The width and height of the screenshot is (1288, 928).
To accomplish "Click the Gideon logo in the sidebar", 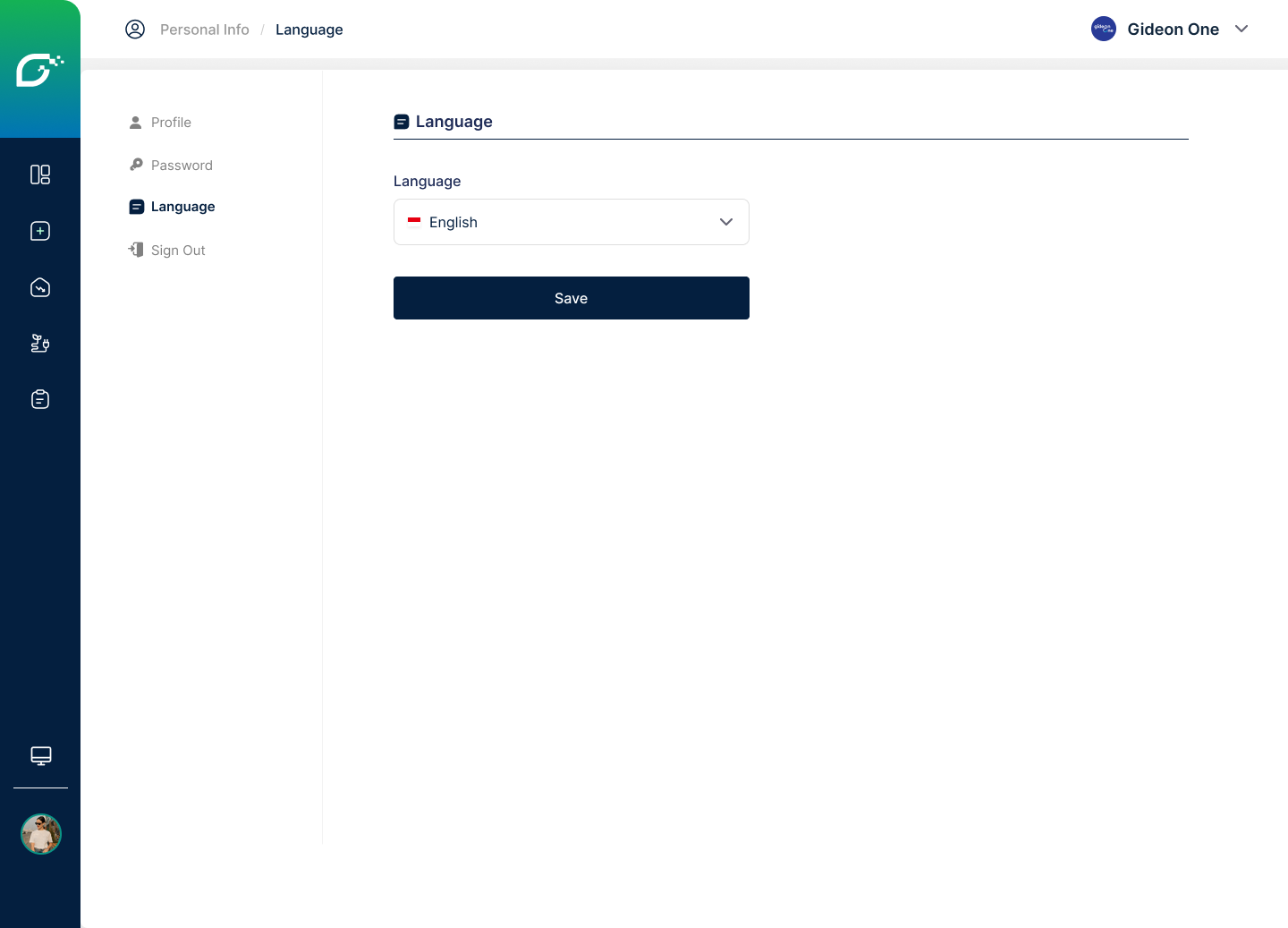I will tap(39, 70).
